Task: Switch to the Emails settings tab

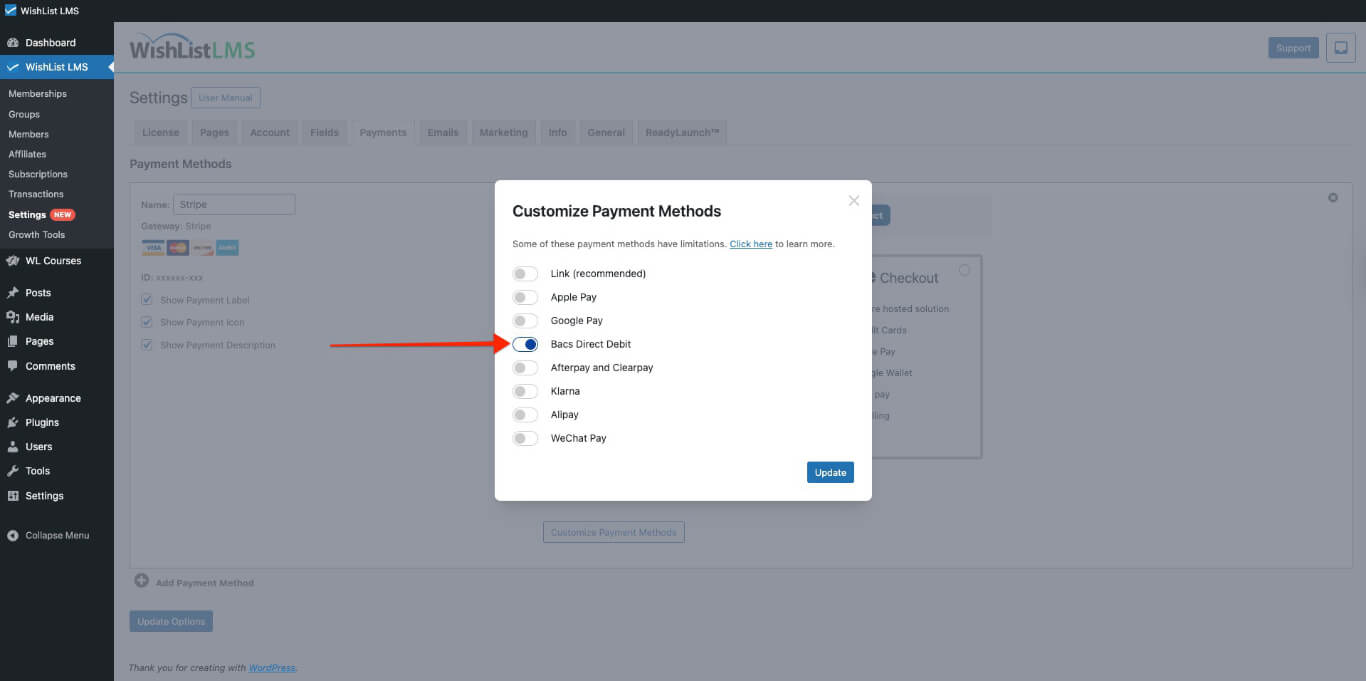Action: coord(443,133)
